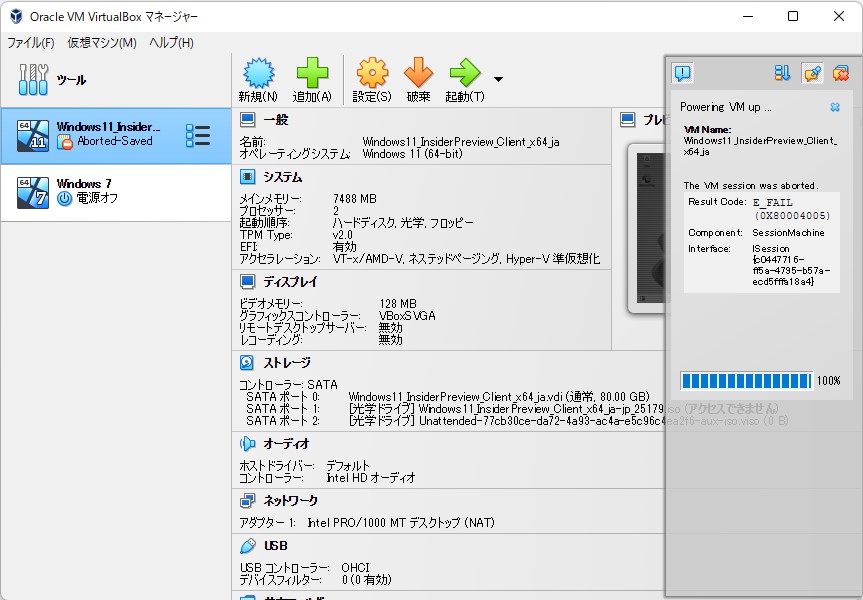
Task: Click the ディスプレイ (Display) section icon
Action: [248, 281]
